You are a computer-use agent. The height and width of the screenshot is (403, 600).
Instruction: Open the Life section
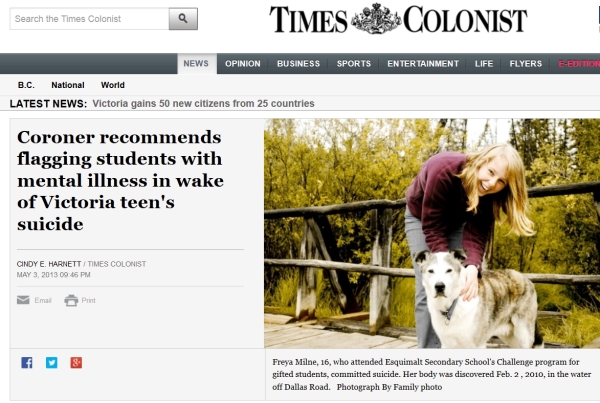click(484, 64)
